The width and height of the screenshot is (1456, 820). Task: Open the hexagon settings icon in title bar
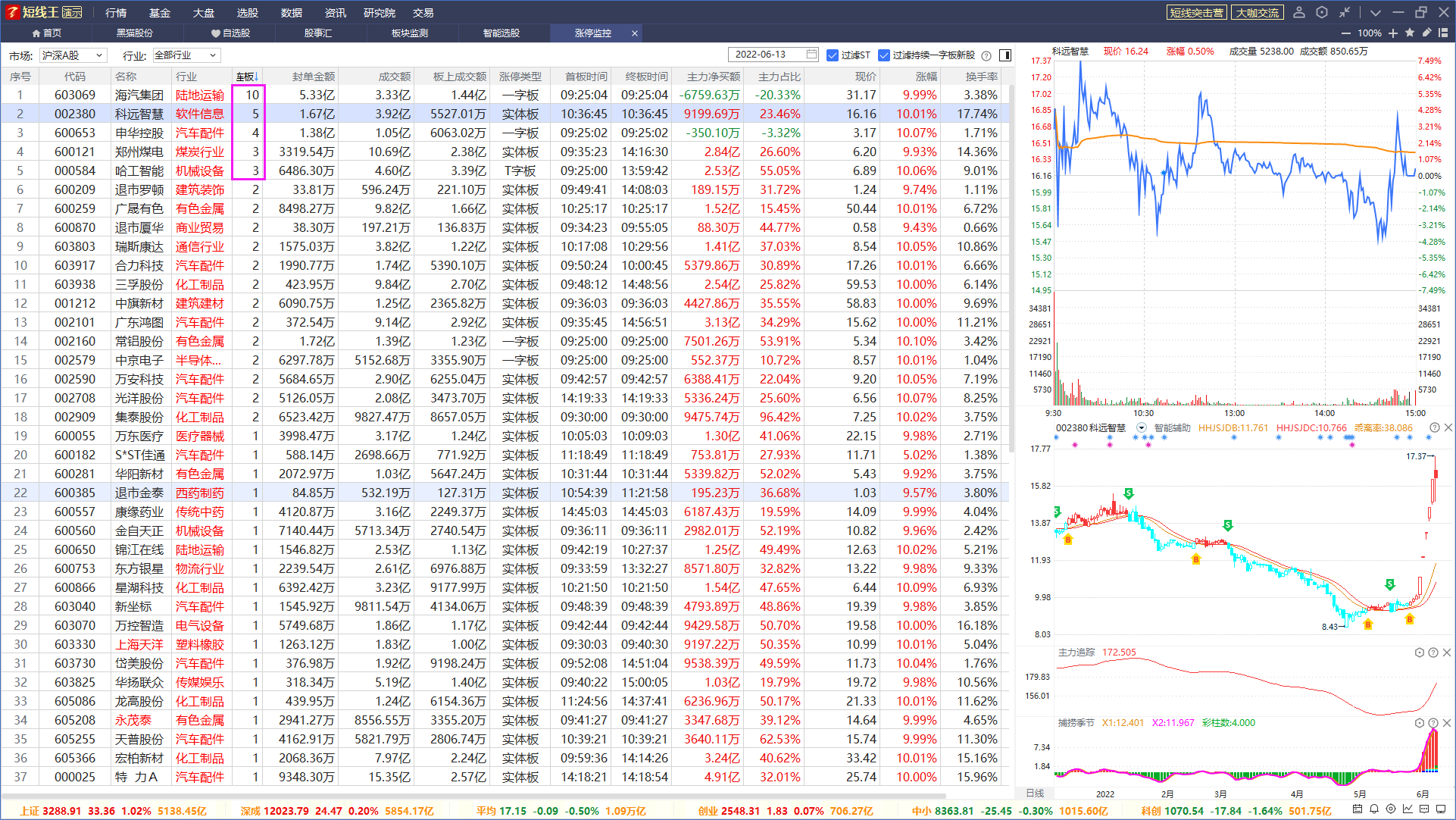(1322, 12)
